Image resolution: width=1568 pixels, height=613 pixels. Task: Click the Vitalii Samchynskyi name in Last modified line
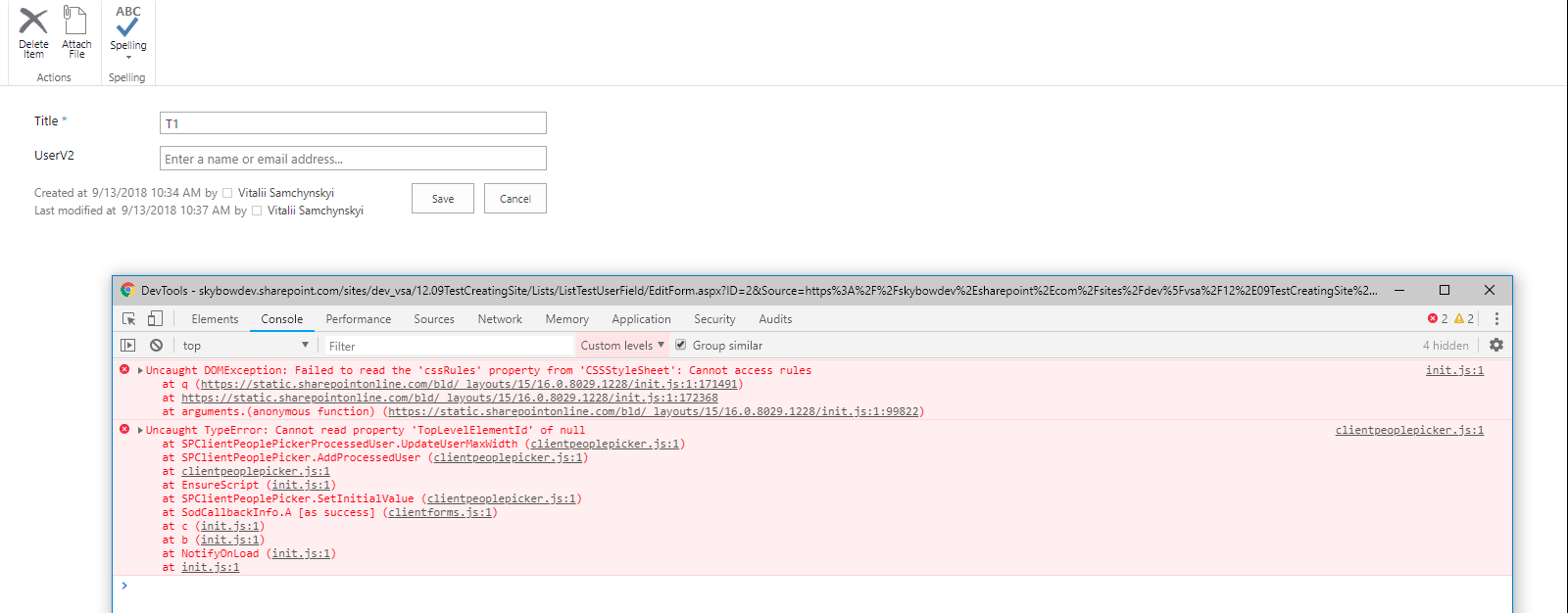pos(316,211)
